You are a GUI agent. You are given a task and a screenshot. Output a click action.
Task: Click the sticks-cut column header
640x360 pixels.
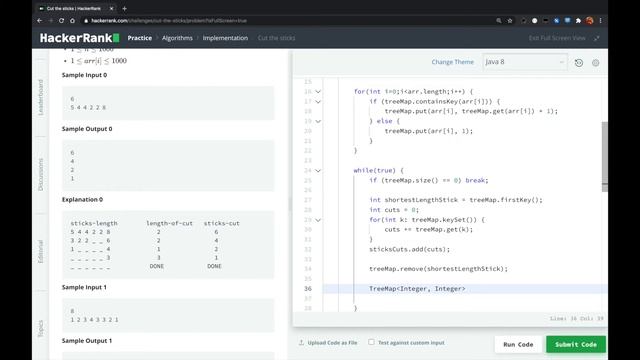(222, 223)
